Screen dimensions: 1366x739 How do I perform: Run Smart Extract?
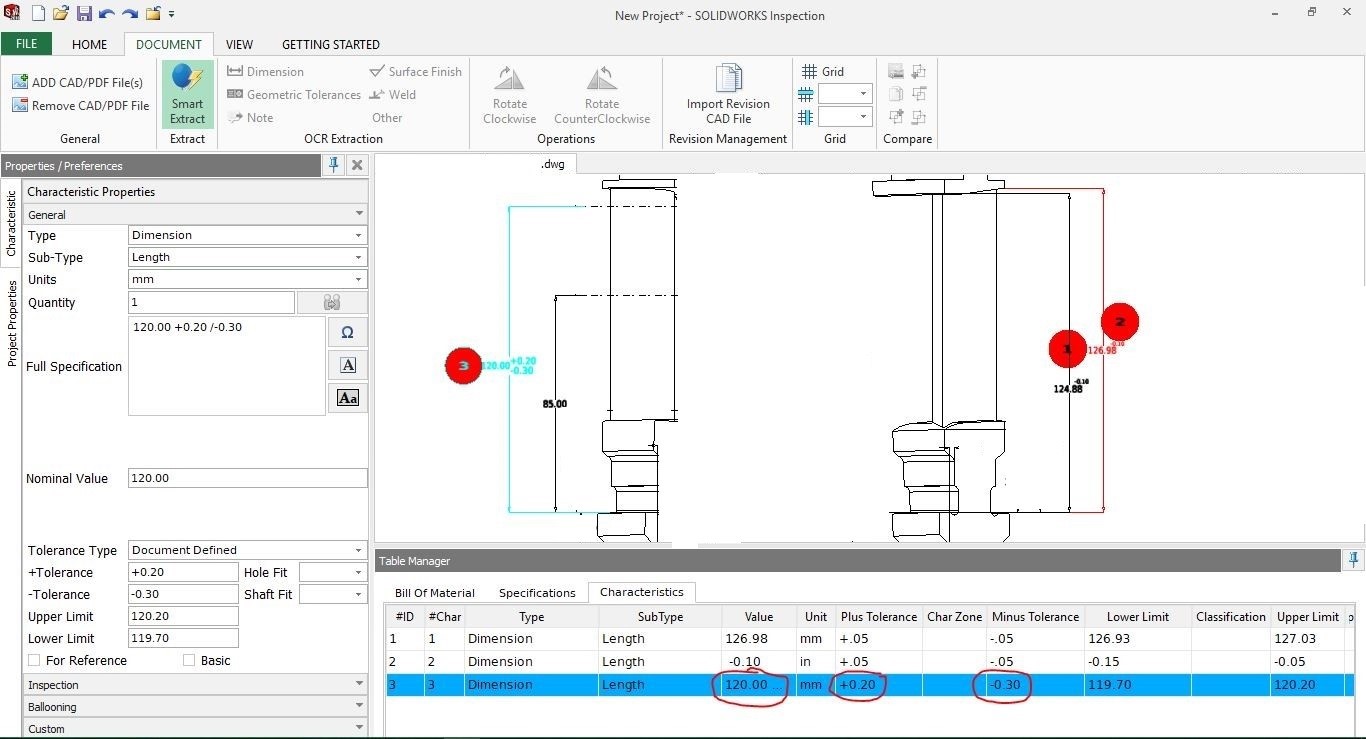pos(187,94)
